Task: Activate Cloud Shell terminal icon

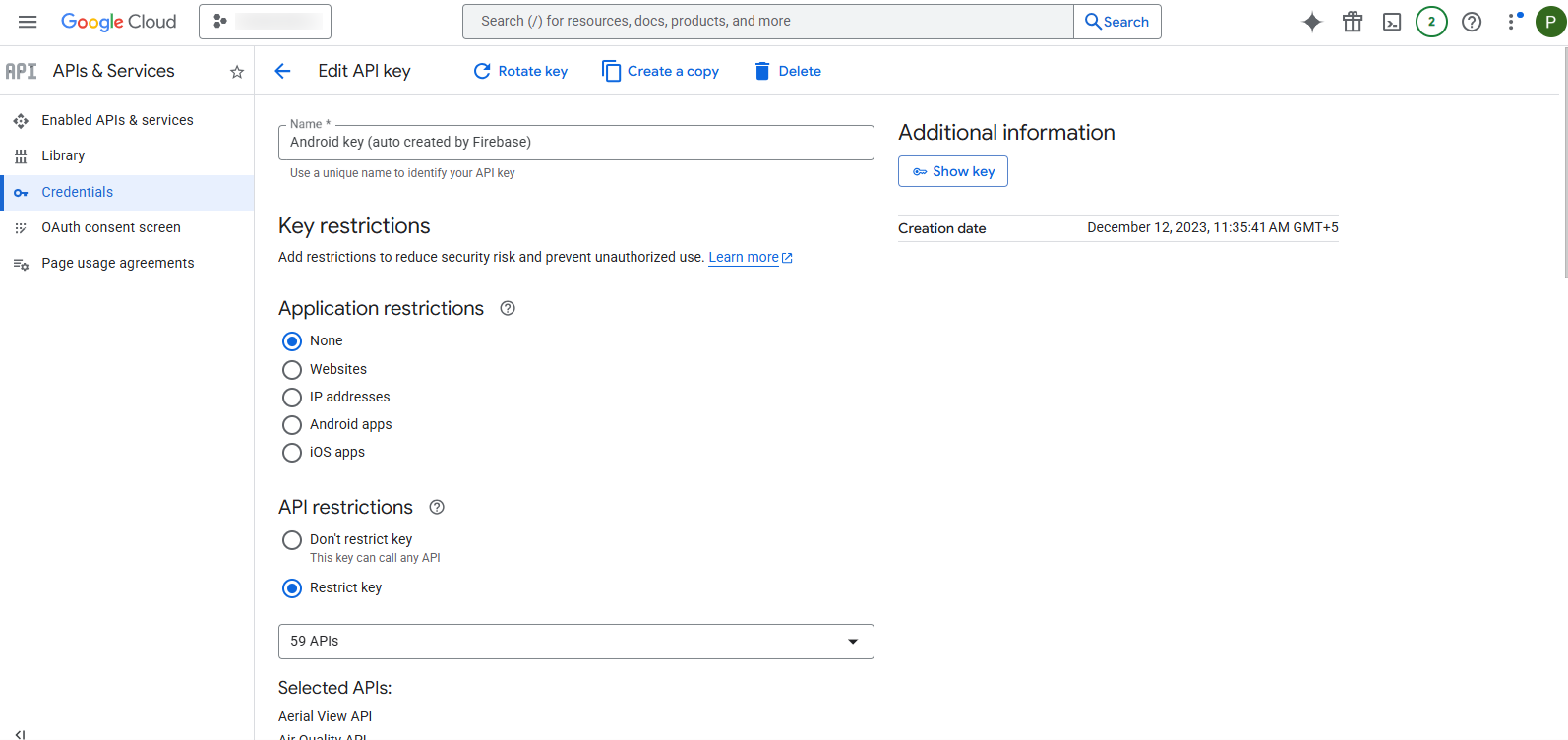Action: [1392, 22]
